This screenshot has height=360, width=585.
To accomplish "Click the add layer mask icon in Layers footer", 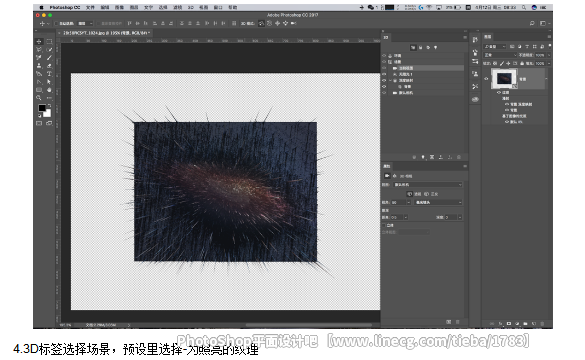I will click(509, 324).
